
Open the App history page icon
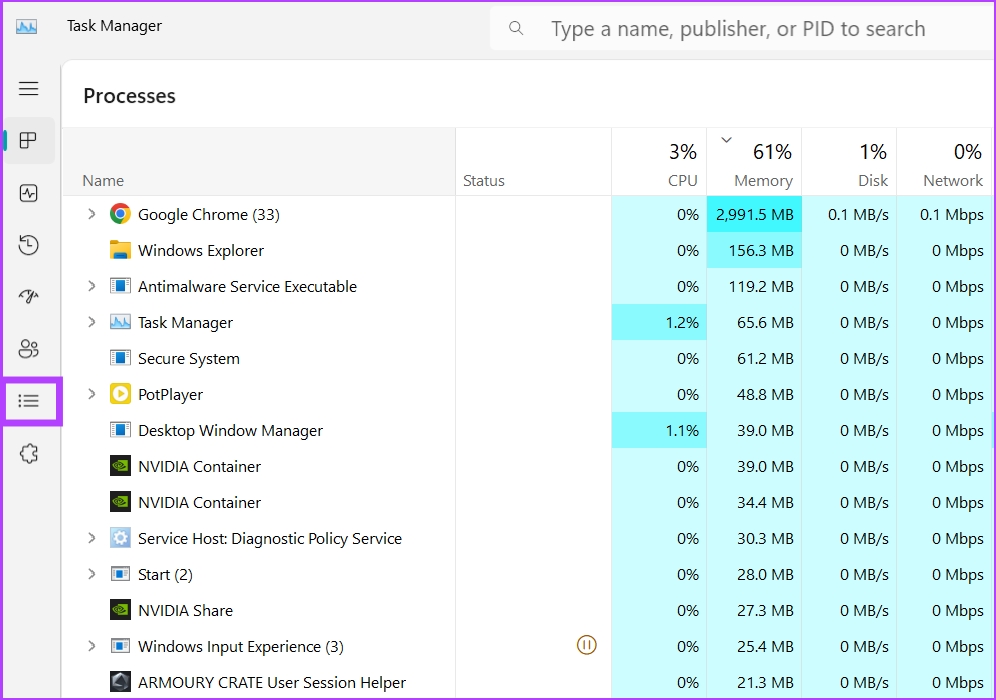(x=29, y=244)
